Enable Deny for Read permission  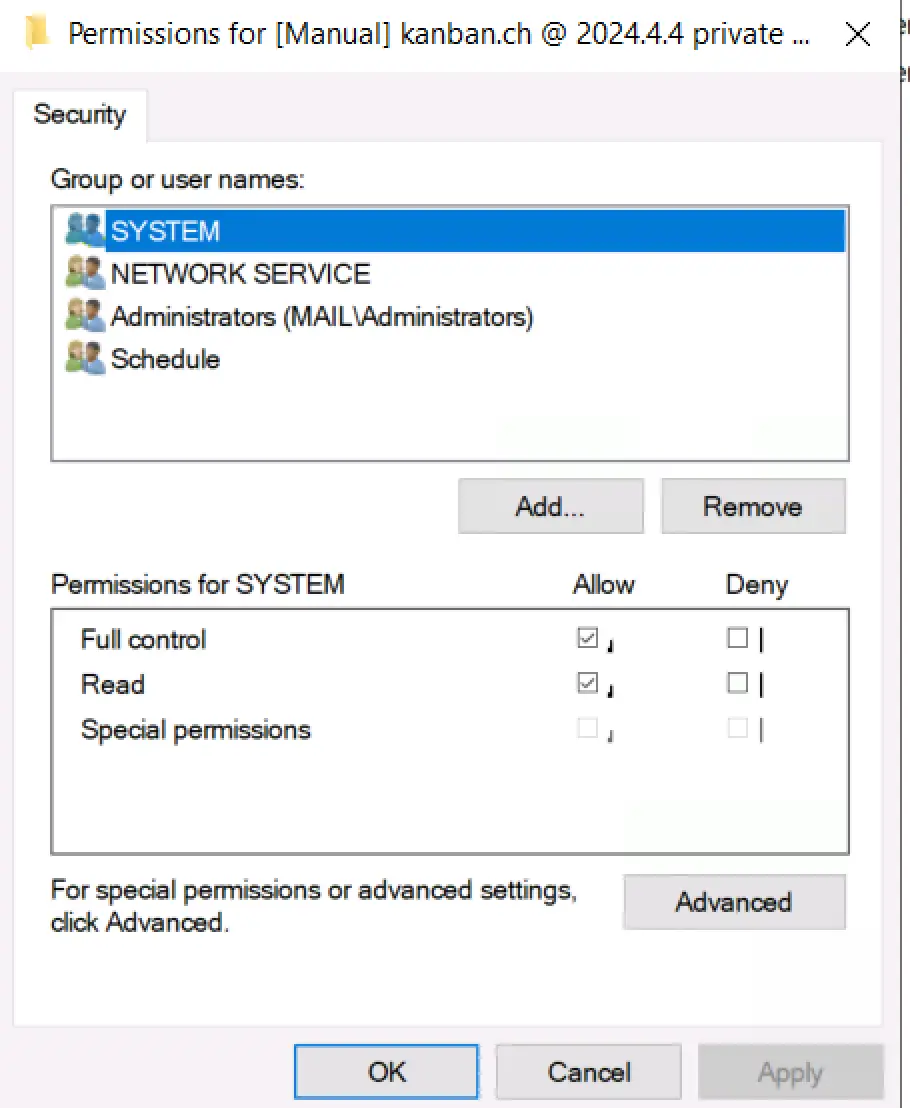click(x=738, y=683)
